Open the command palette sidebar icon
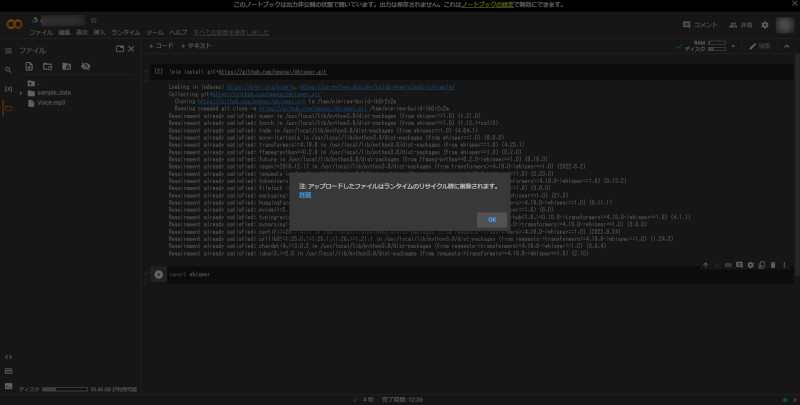This screenshot has width=800, height=405. pos(8,371)
